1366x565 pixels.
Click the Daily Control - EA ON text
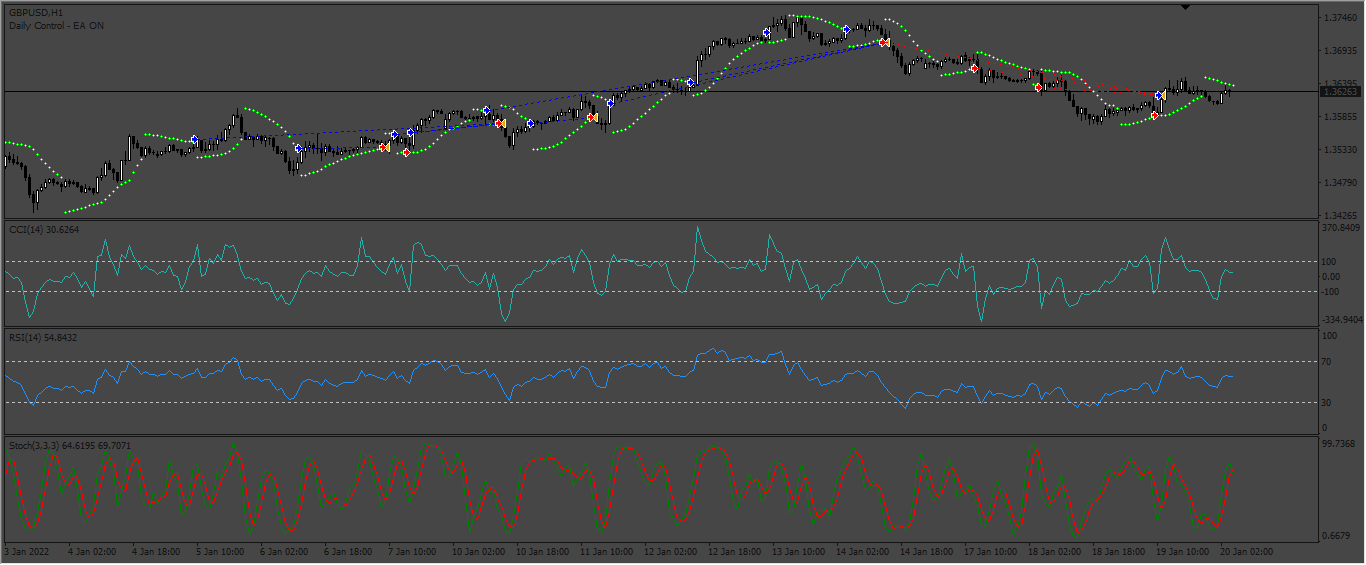tap(56, 25)
